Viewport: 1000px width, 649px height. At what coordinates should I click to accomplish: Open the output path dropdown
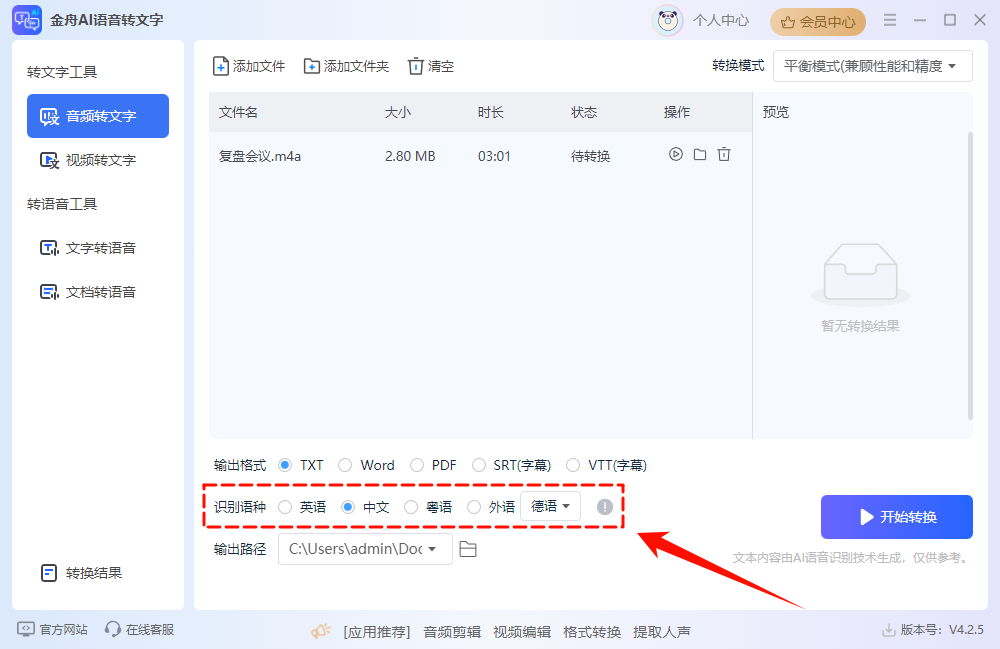pos(365,549)
